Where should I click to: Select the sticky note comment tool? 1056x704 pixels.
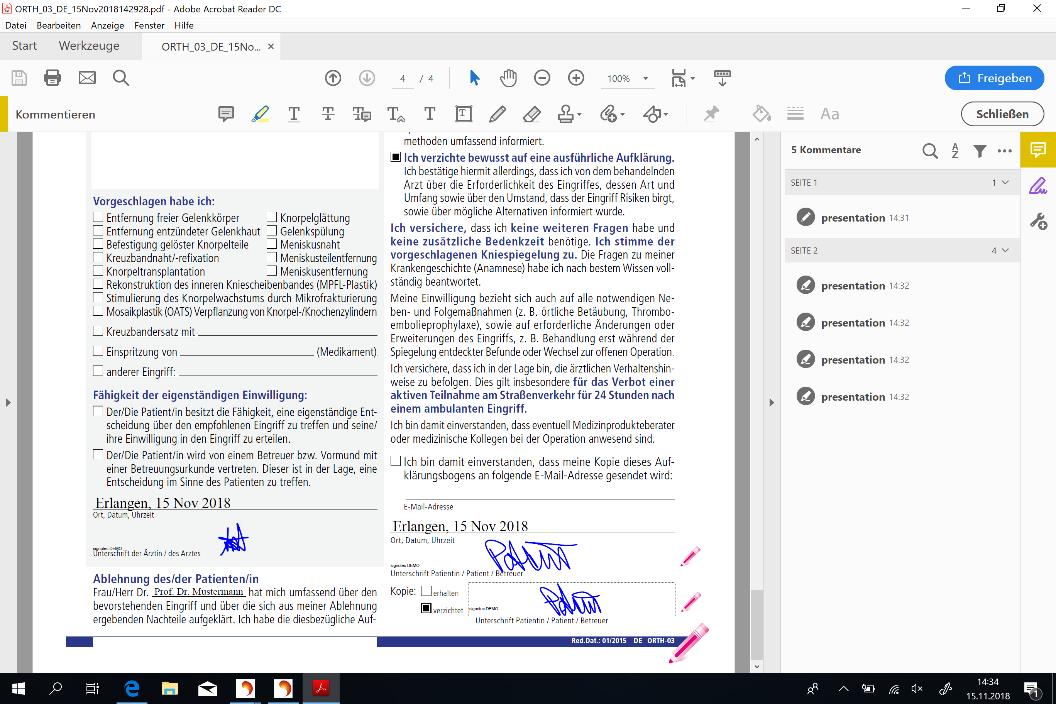[226, 114]
